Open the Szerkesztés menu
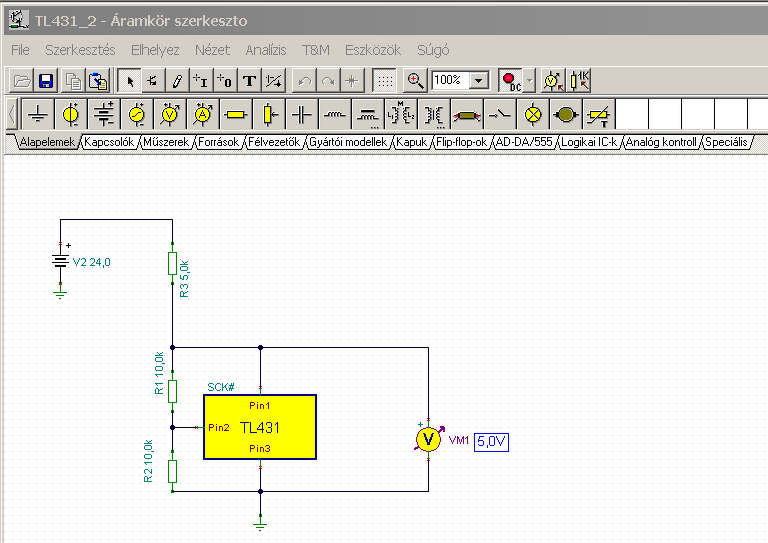768x543 pixels. pyautogui.click(x=80, y=50)
